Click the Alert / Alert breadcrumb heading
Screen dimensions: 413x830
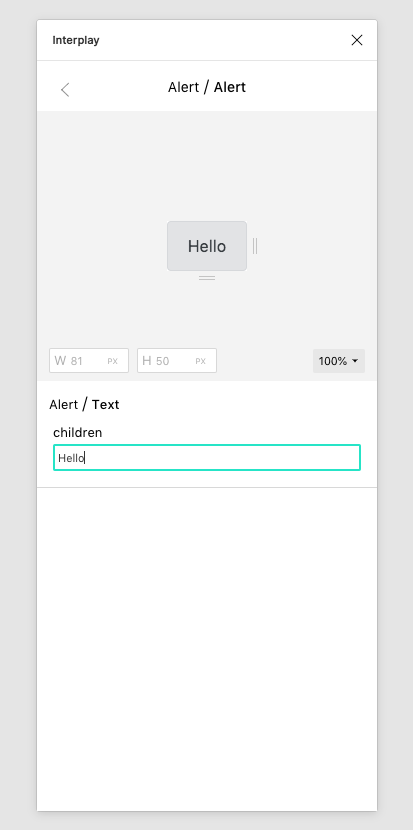(x=207, y=87)
